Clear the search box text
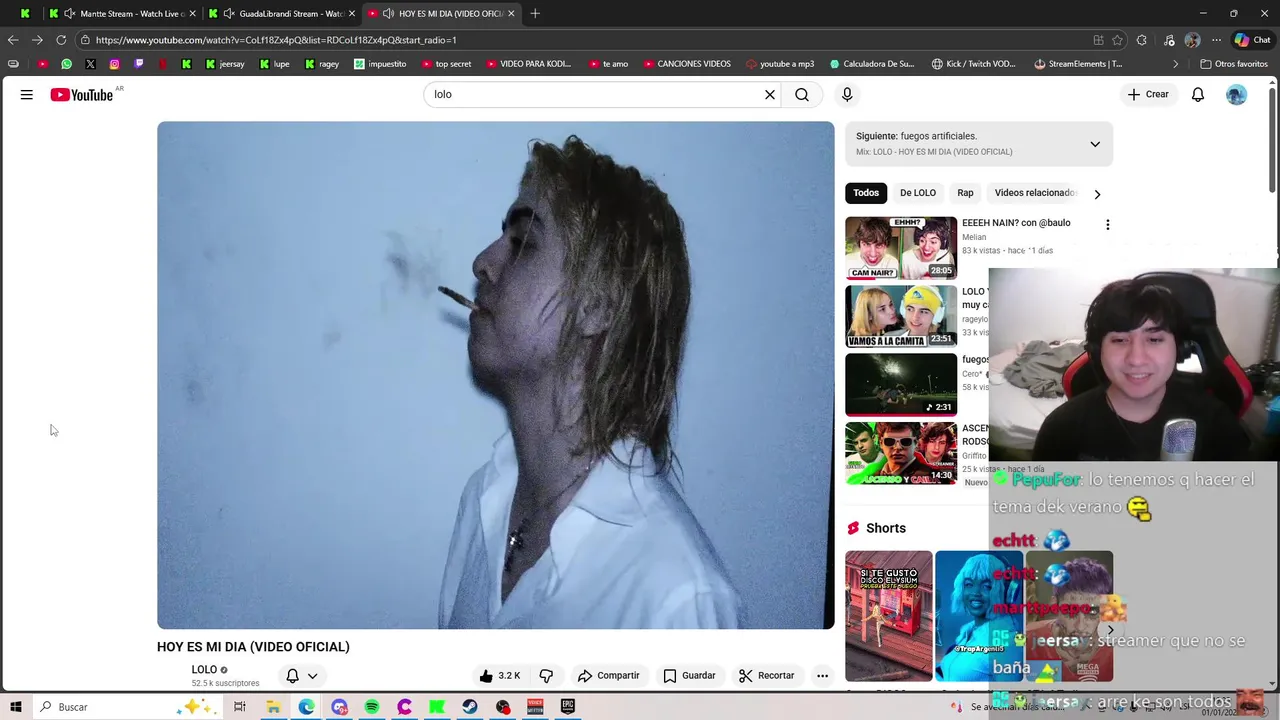 [770, 94]
